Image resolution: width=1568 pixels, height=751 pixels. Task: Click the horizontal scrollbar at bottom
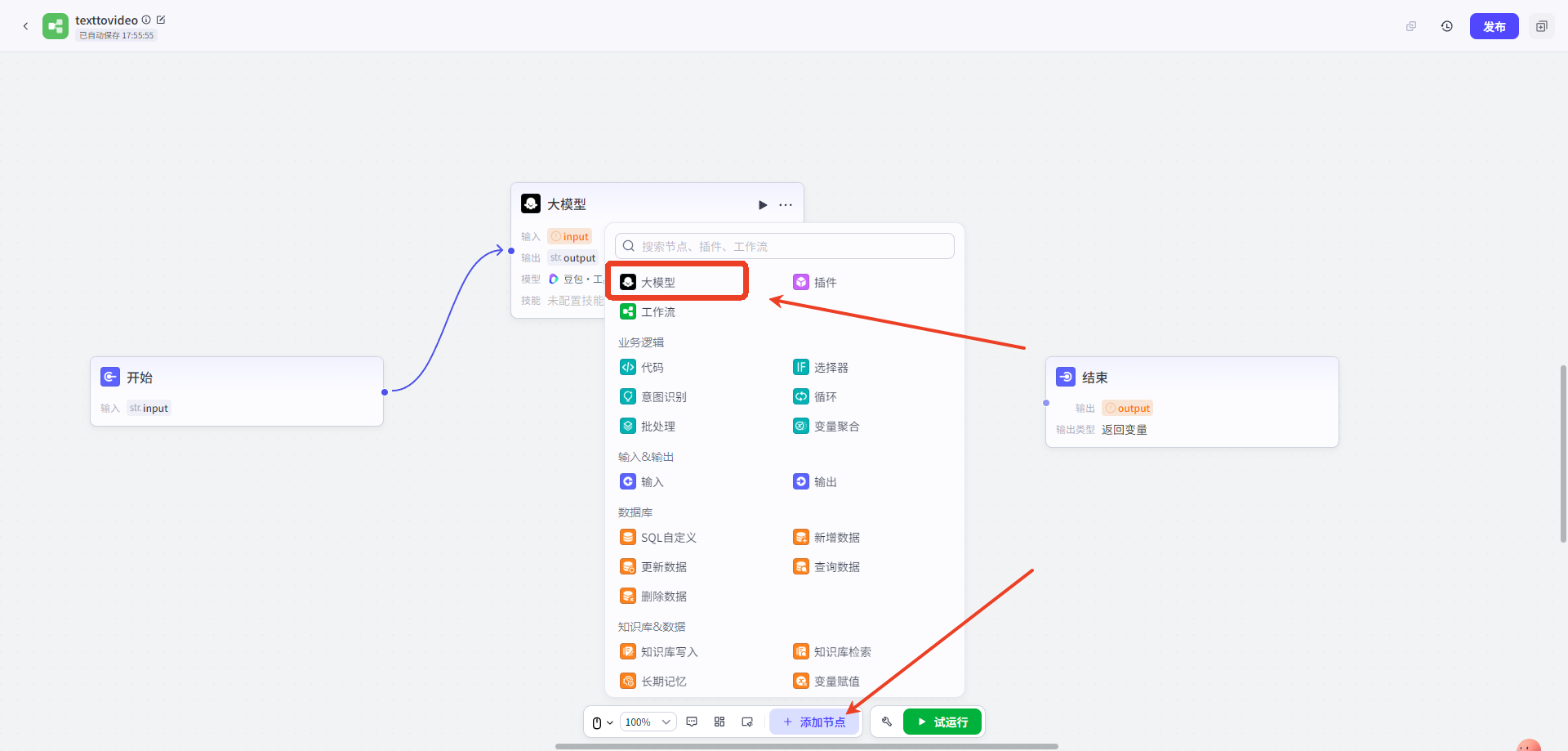[x=806, y=746]
